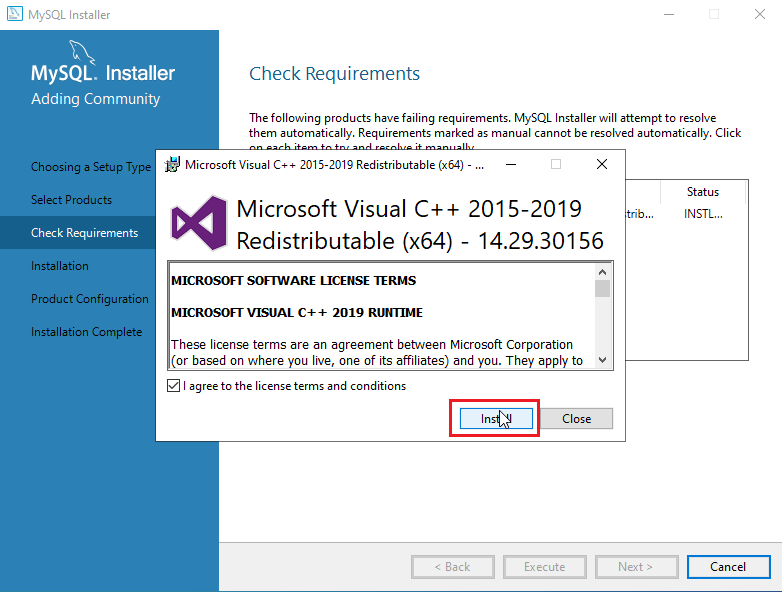This screenshot has height=592, width=782.
Task: Click the license text scrollbar up arrow
Action: [602, 272]
